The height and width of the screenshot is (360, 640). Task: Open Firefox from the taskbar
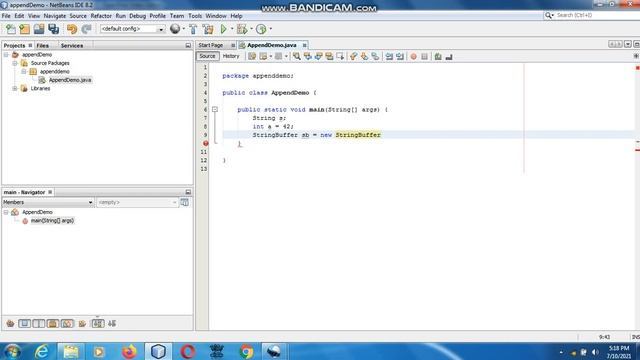(x=129, y=351)
